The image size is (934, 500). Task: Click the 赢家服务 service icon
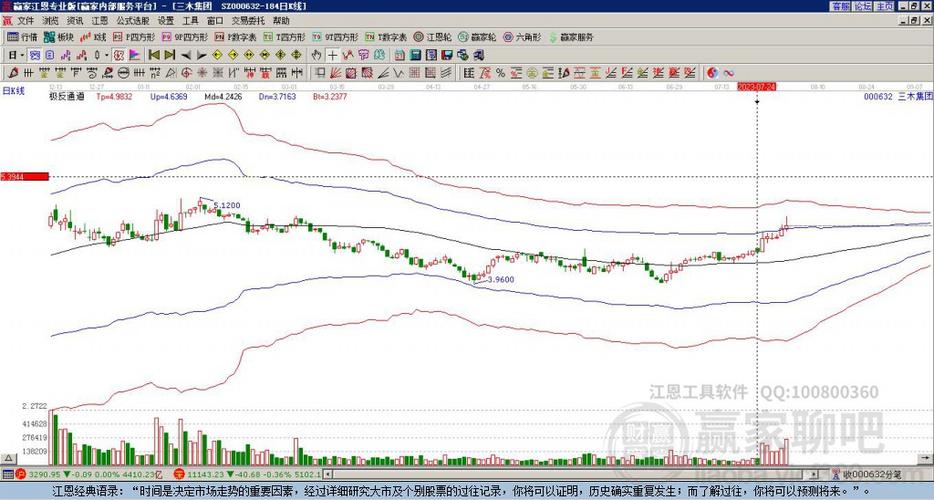tap(570, 37)
